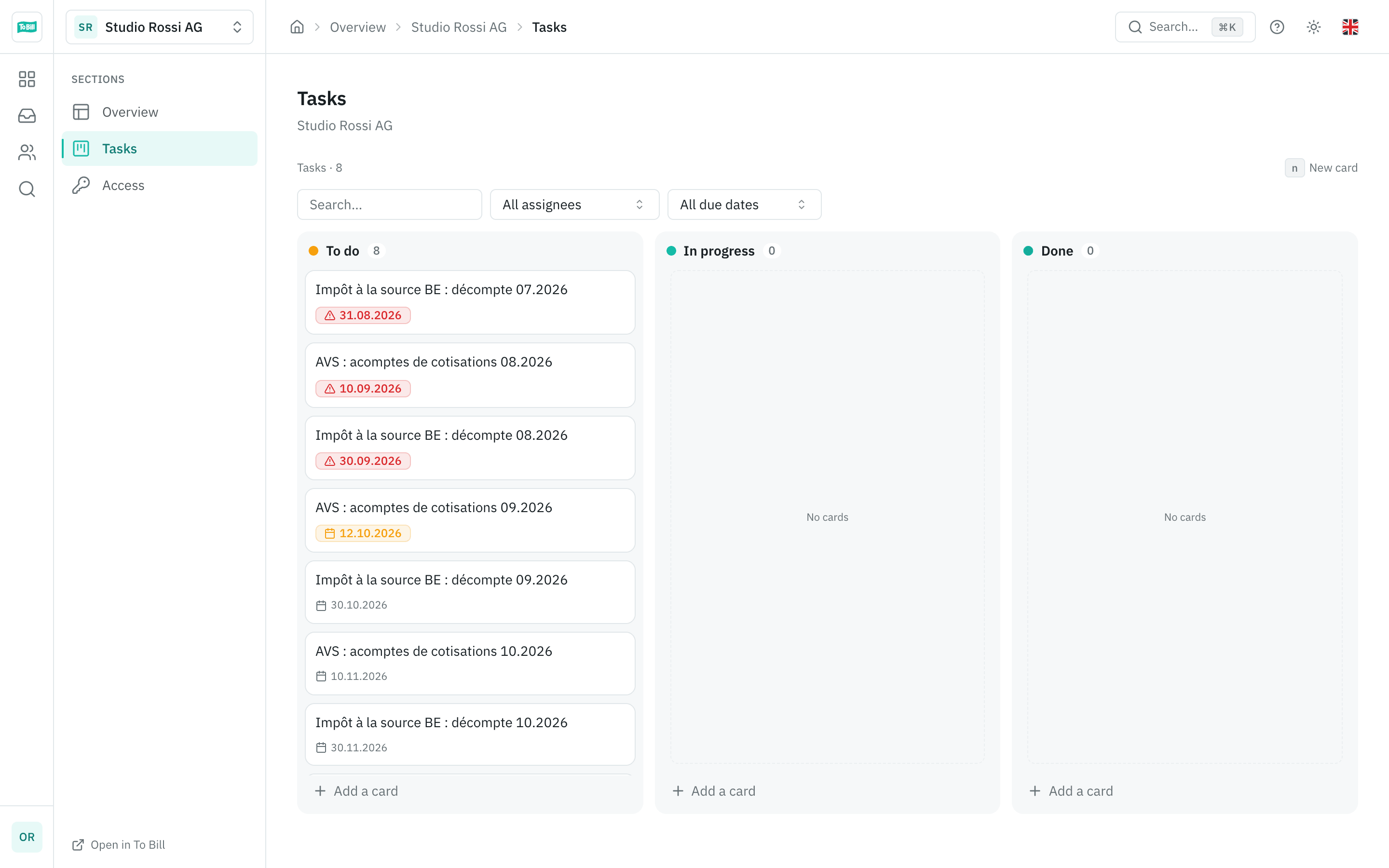Click the 30.09.2026 overdue date badge
This screenshot has width=1389, height=868.
[x=363, y=461]
